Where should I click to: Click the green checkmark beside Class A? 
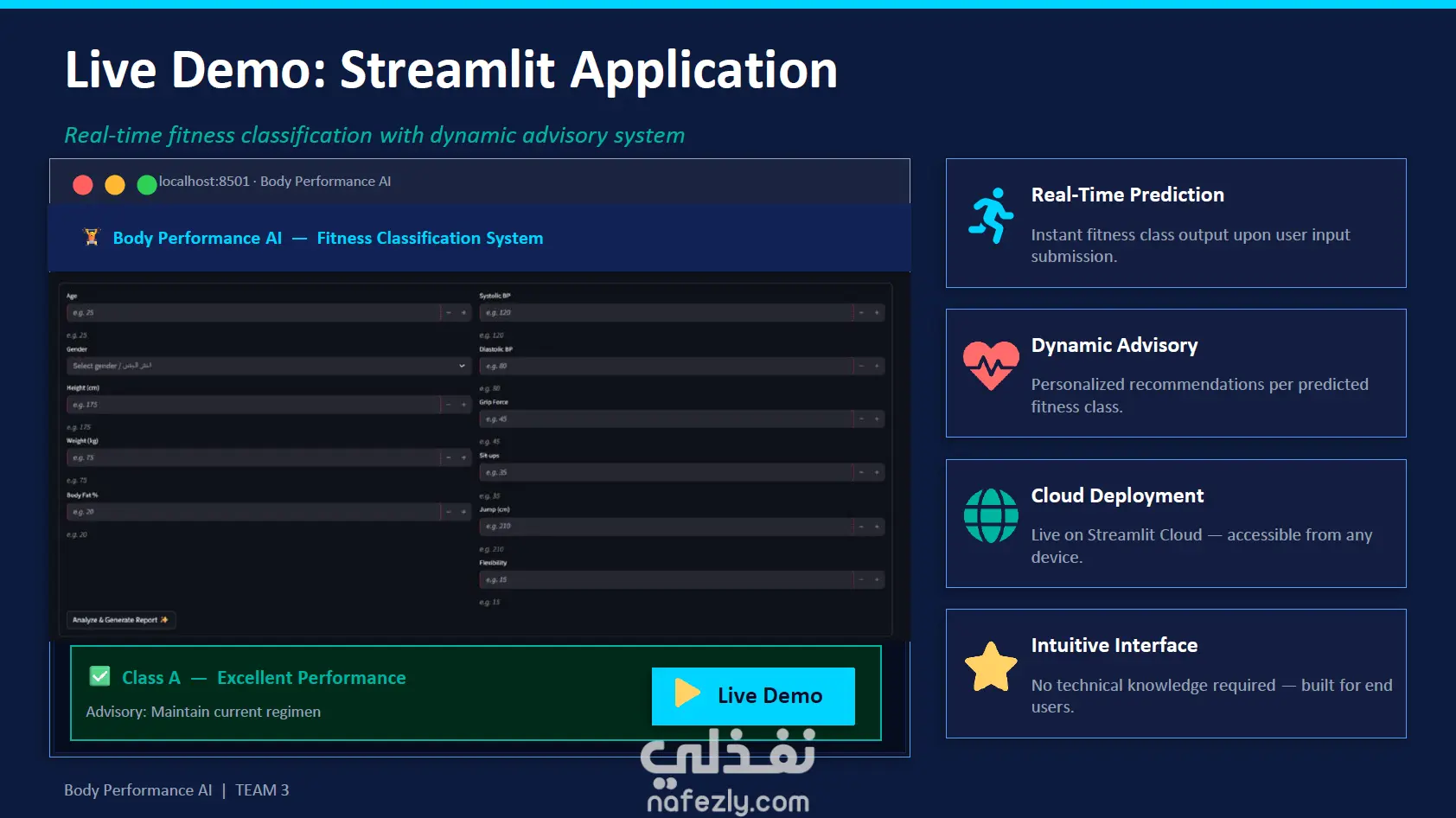pyautogui.click(x=100, y=676)
